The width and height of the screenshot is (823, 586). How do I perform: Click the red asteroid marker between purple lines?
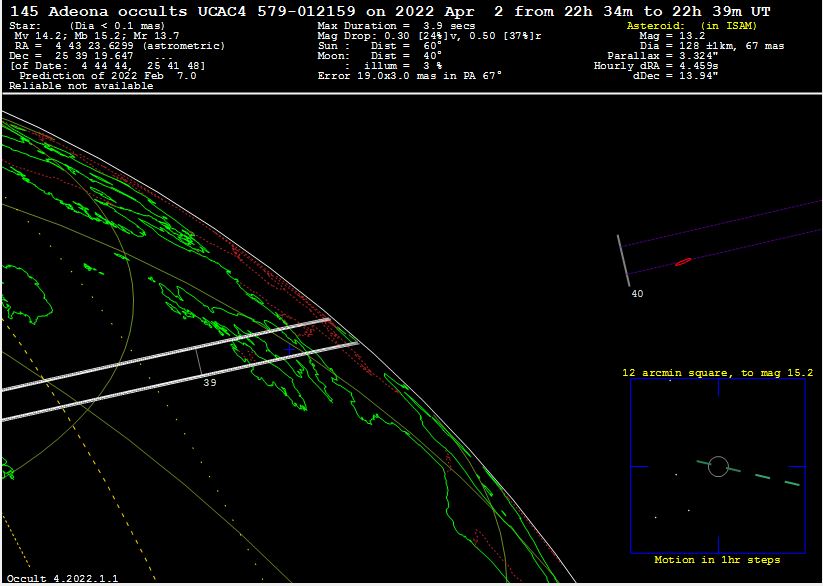click(683, 262)
